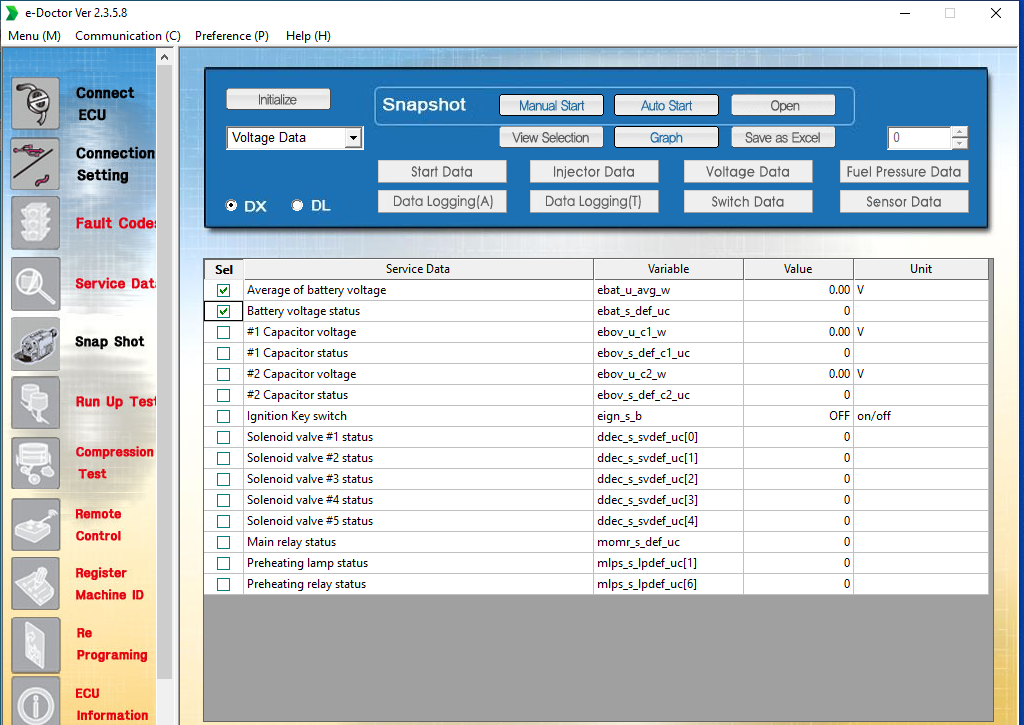Image resolution: width=1024 pixels, height=725 pixels.
Task: Click the snapshot Open button
Action: tap(784, 105)
